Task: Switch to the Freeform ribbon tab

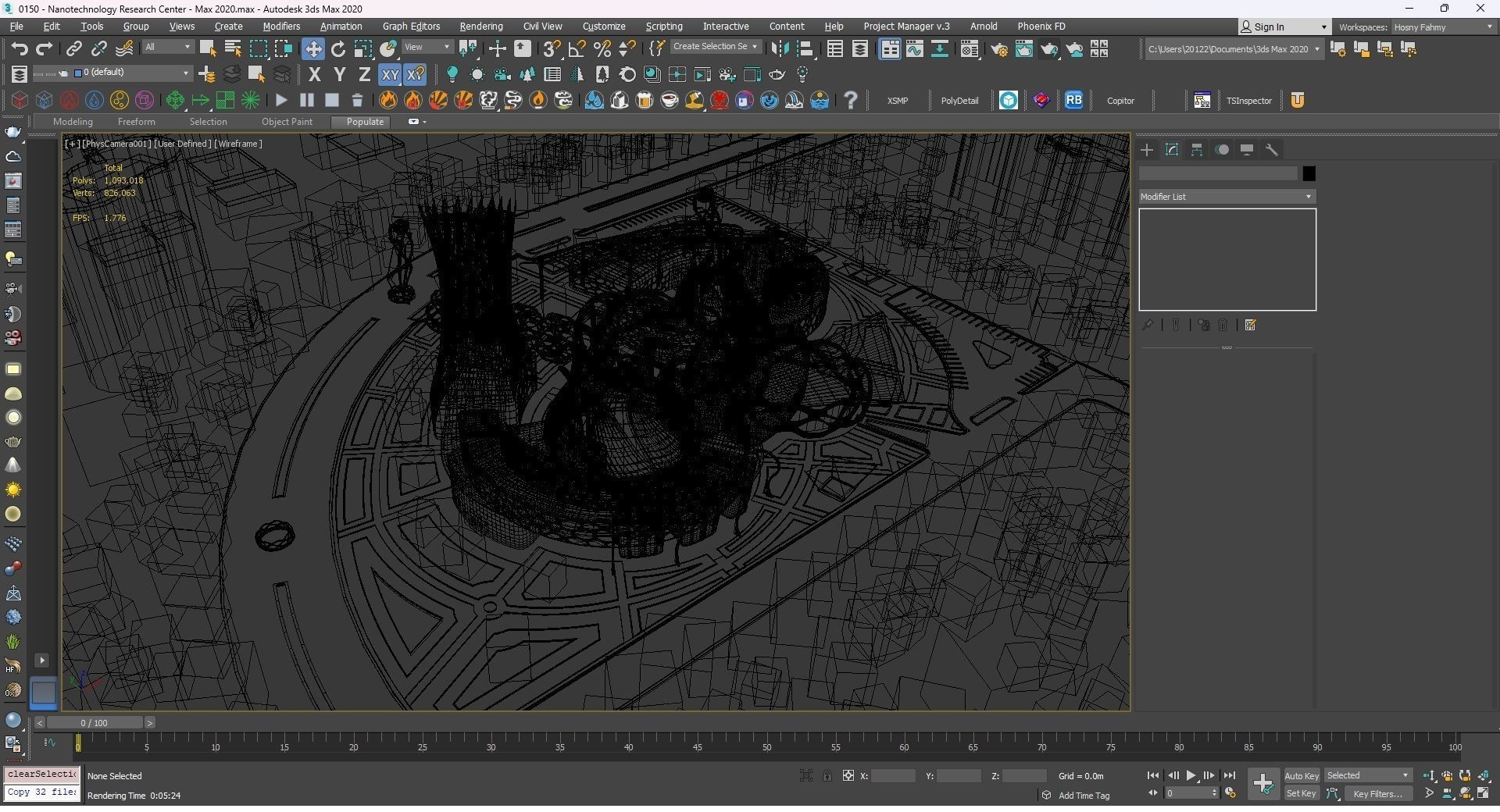Action: [136, 122]
